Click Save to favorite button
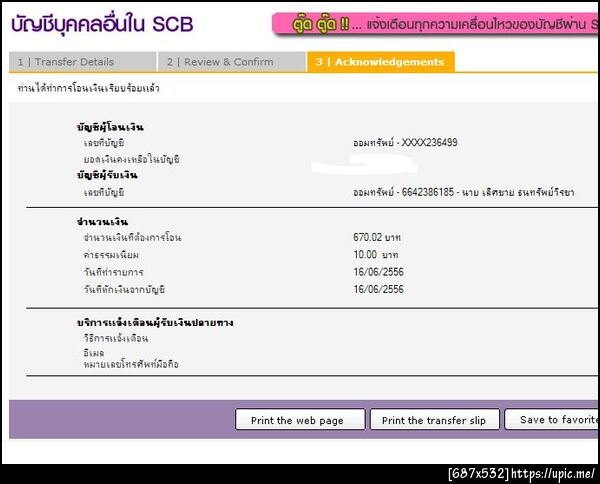The height and width of the screenshot is (484, 600). tap(552, 420)
